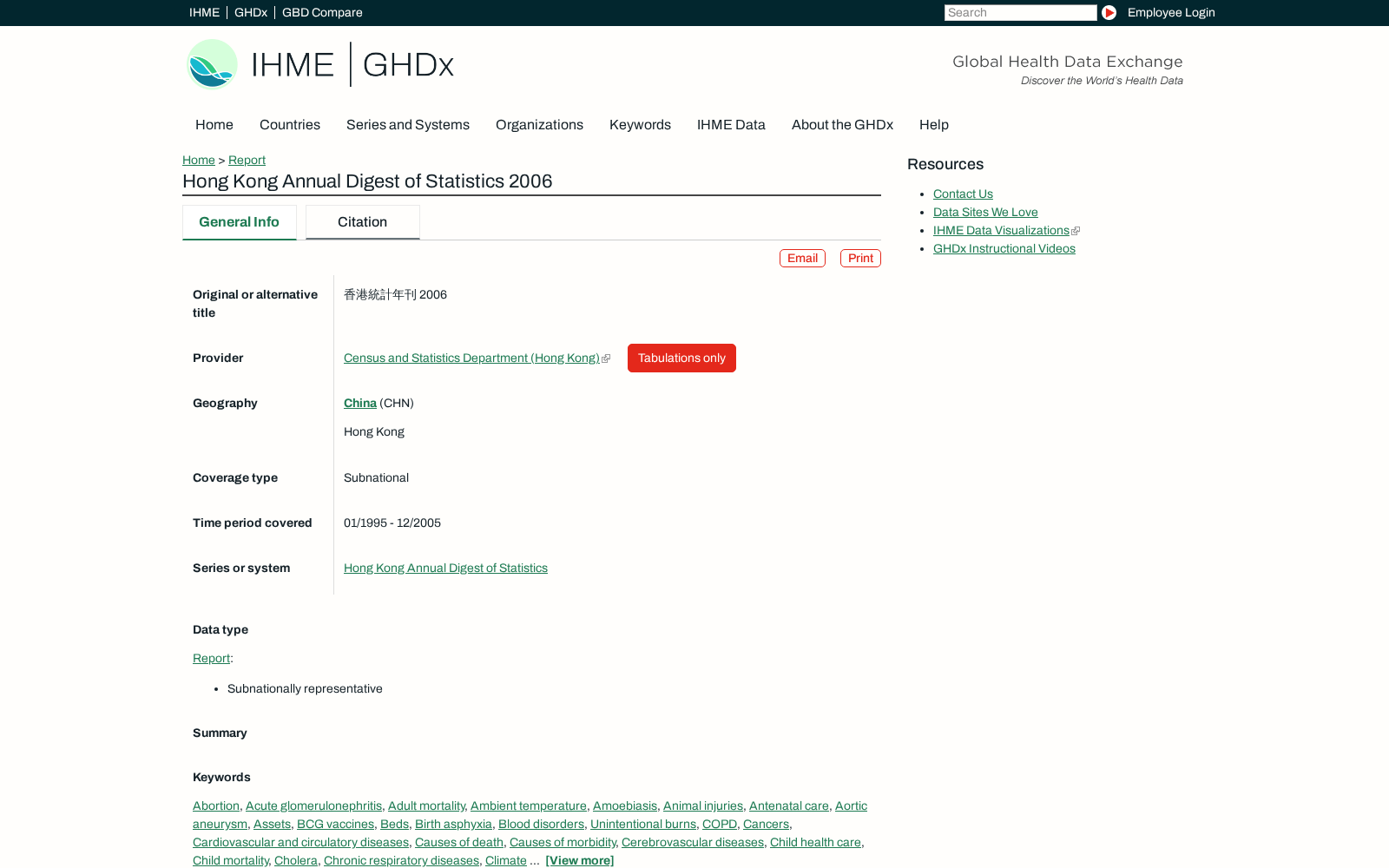Click the Subnationally representative bullet text
Viewport: 1389px width, 868px height.
coord(305,688)
